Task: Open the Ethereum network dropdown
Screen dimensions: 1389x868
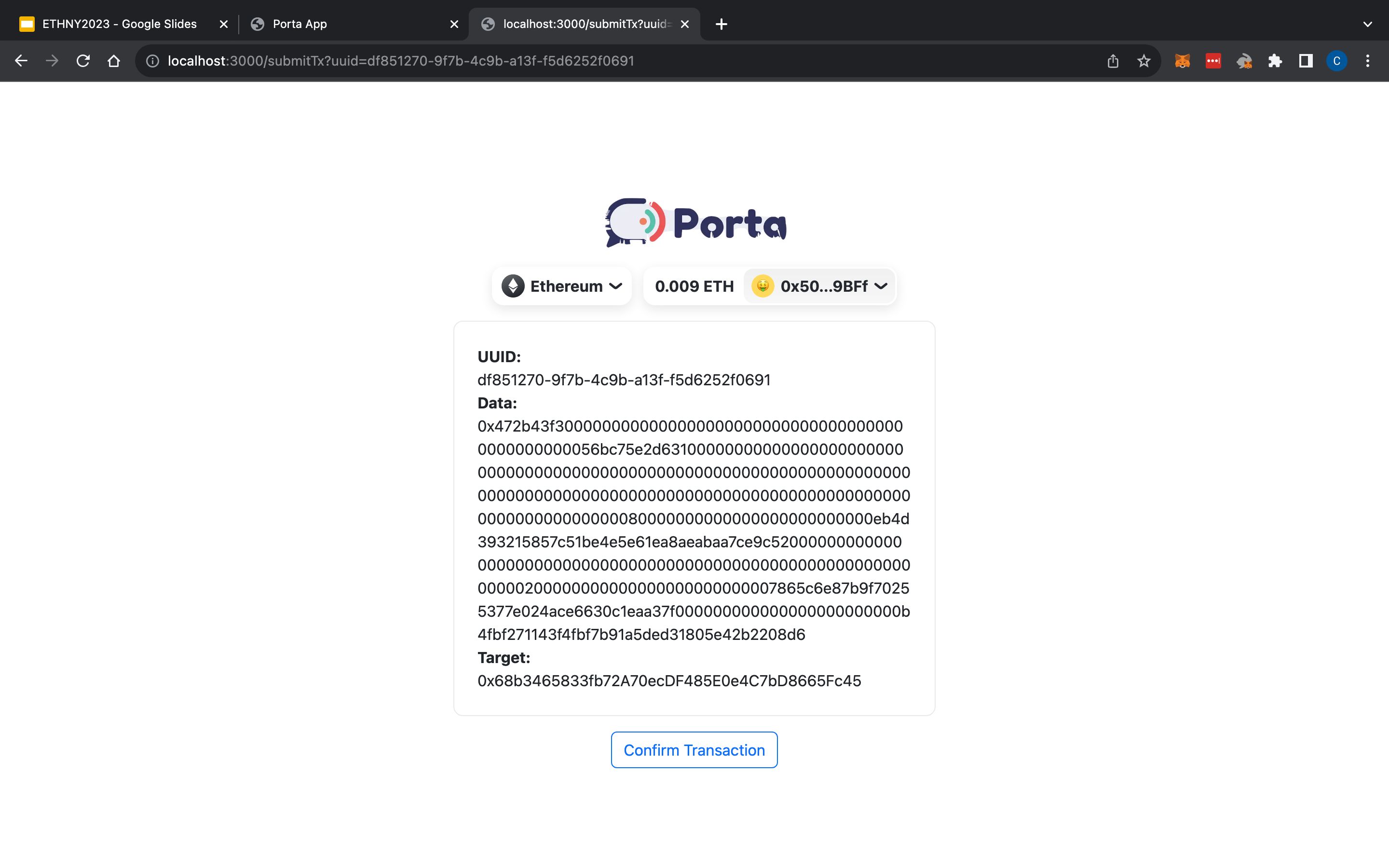Action: tap(562, 286)
